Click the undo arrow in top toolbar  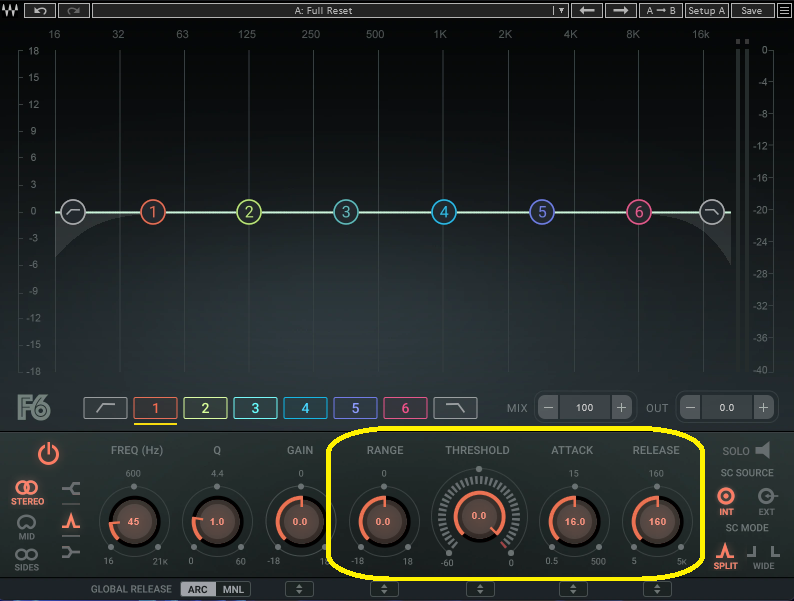[40, 10]
